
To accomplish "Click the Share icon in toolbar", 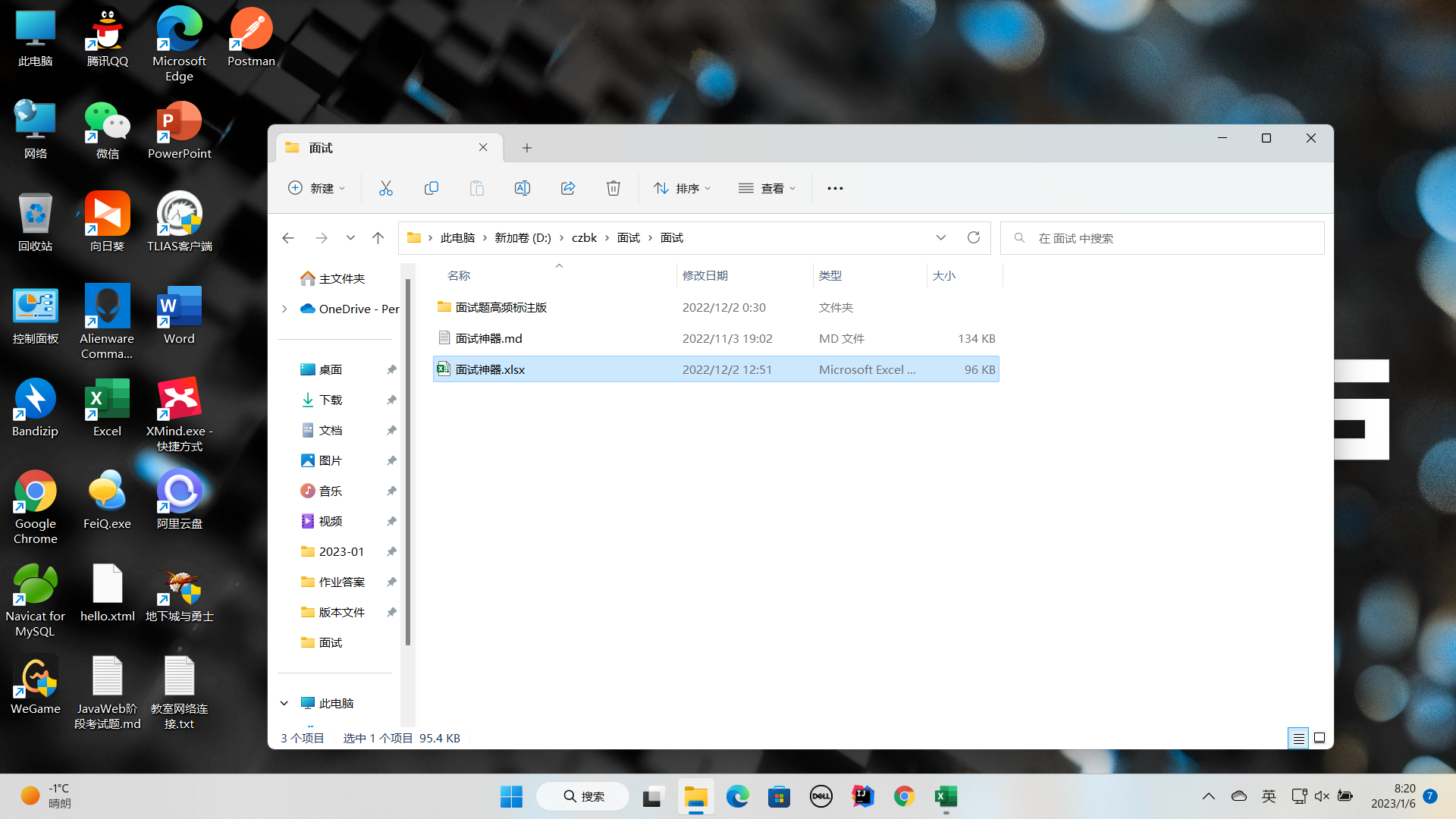I will click(x=568, y=188).
